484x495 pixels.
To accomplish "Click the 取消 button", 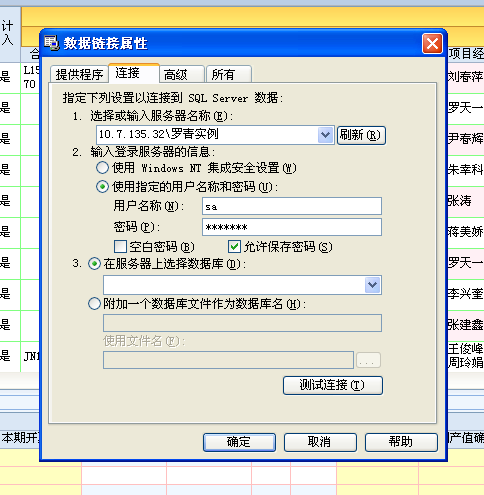I will point(320,442).
